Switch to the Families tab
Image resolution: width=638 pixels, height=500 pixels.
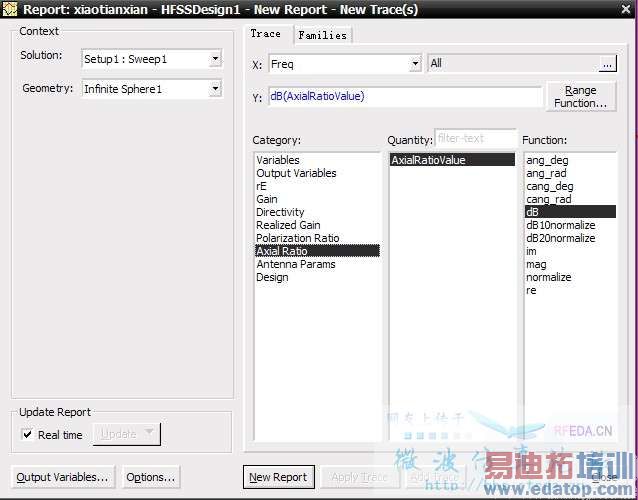(322, 35)
